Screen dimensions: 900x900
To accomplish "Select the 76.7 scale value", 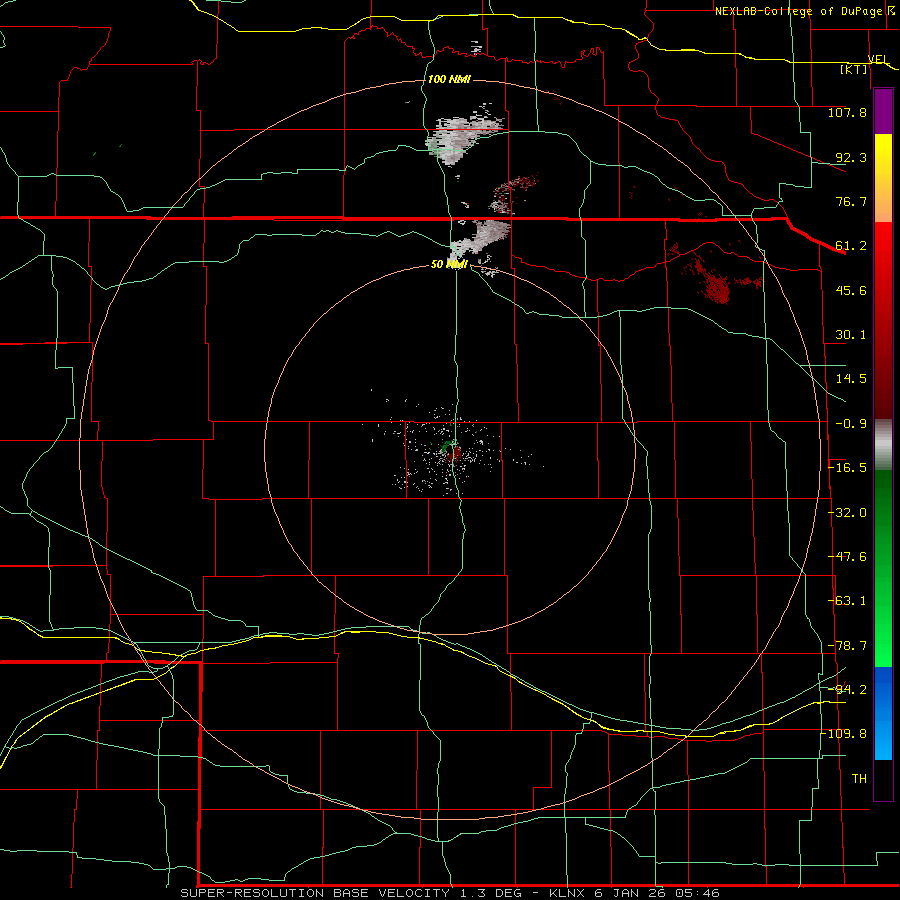I will [x=851, y=201].
